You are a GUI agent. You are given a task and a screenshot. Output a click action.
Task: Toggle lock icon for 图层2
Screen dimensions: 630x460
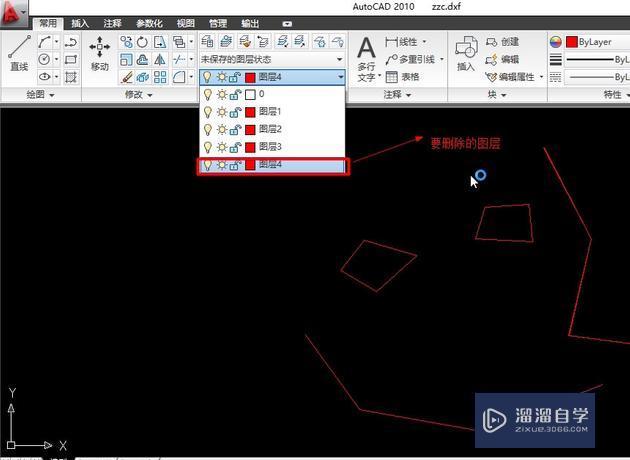(235, 129)
